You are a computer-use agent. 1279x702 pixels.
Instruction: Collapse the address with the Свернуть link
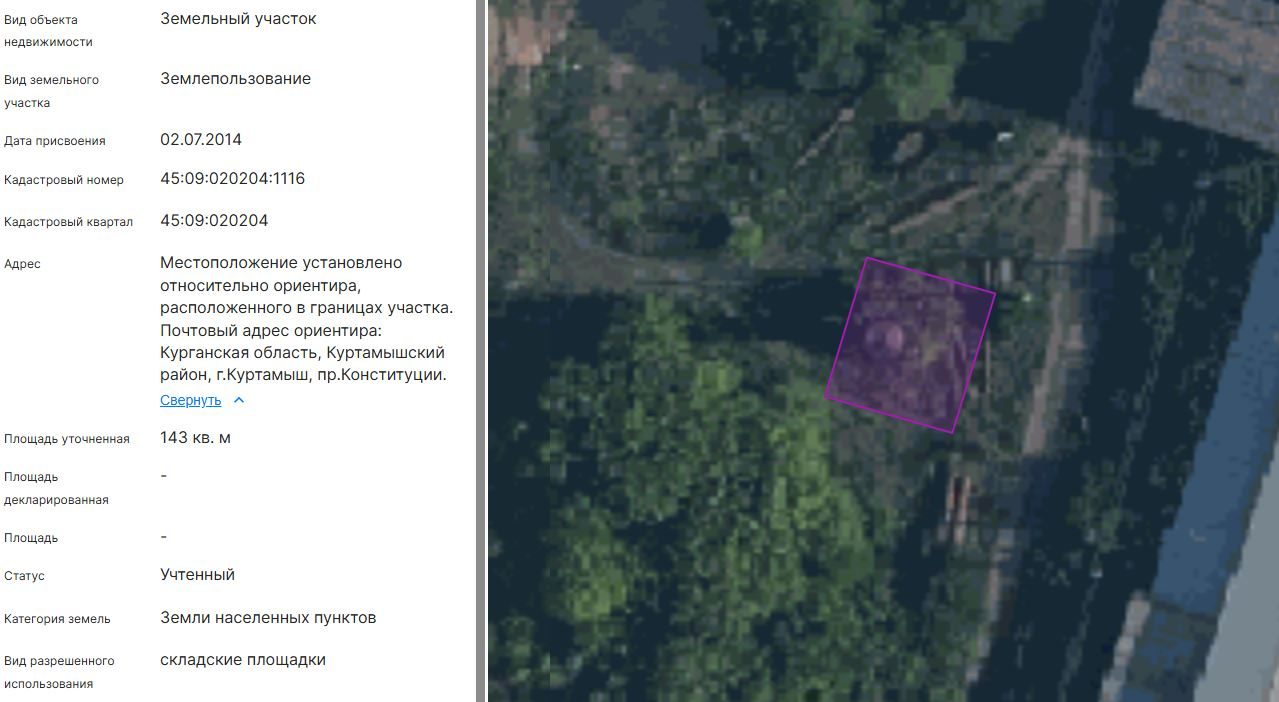tap(190, 400)
